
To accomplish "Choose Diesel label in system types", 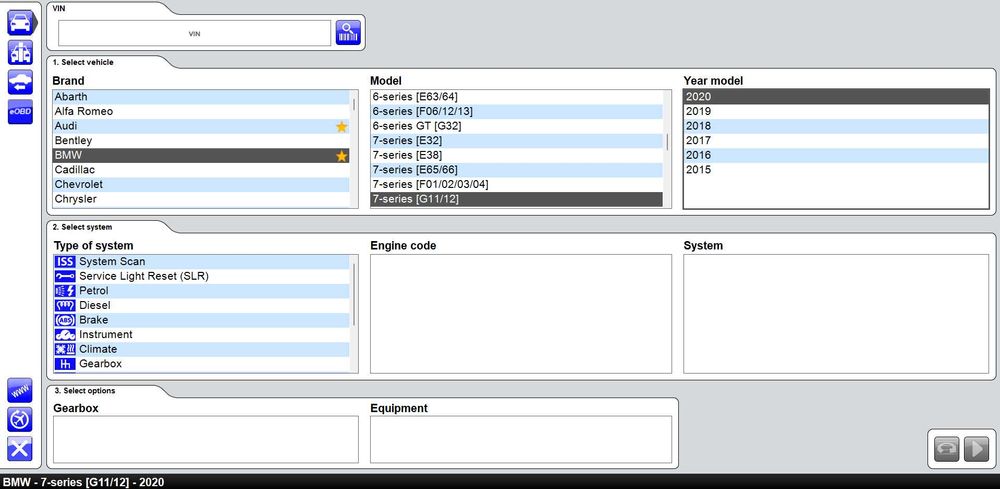I will (x=94, y=305).
